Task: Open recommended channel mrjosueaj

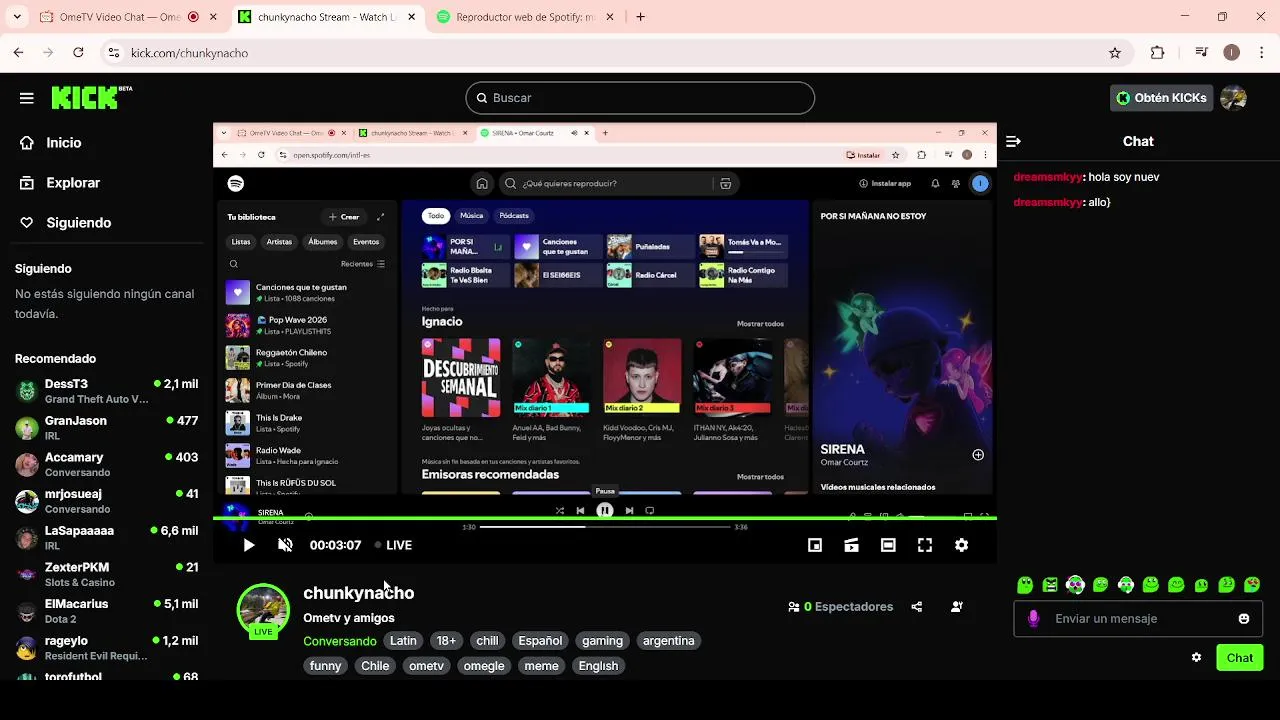Action: pos(106,500)
